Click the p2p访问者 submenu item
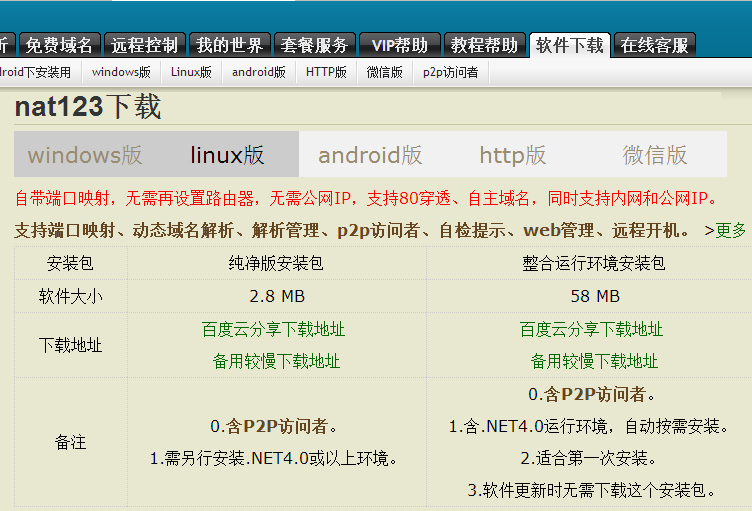 coord(451,72)
